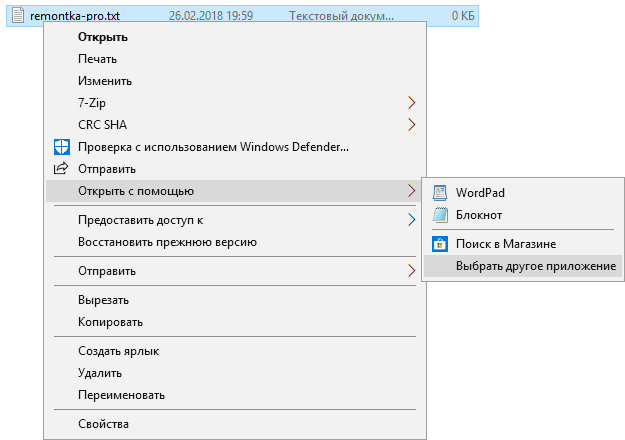Choose Копировать to copy the file
The height and width of the screenshot is (440, 625).
235,322
